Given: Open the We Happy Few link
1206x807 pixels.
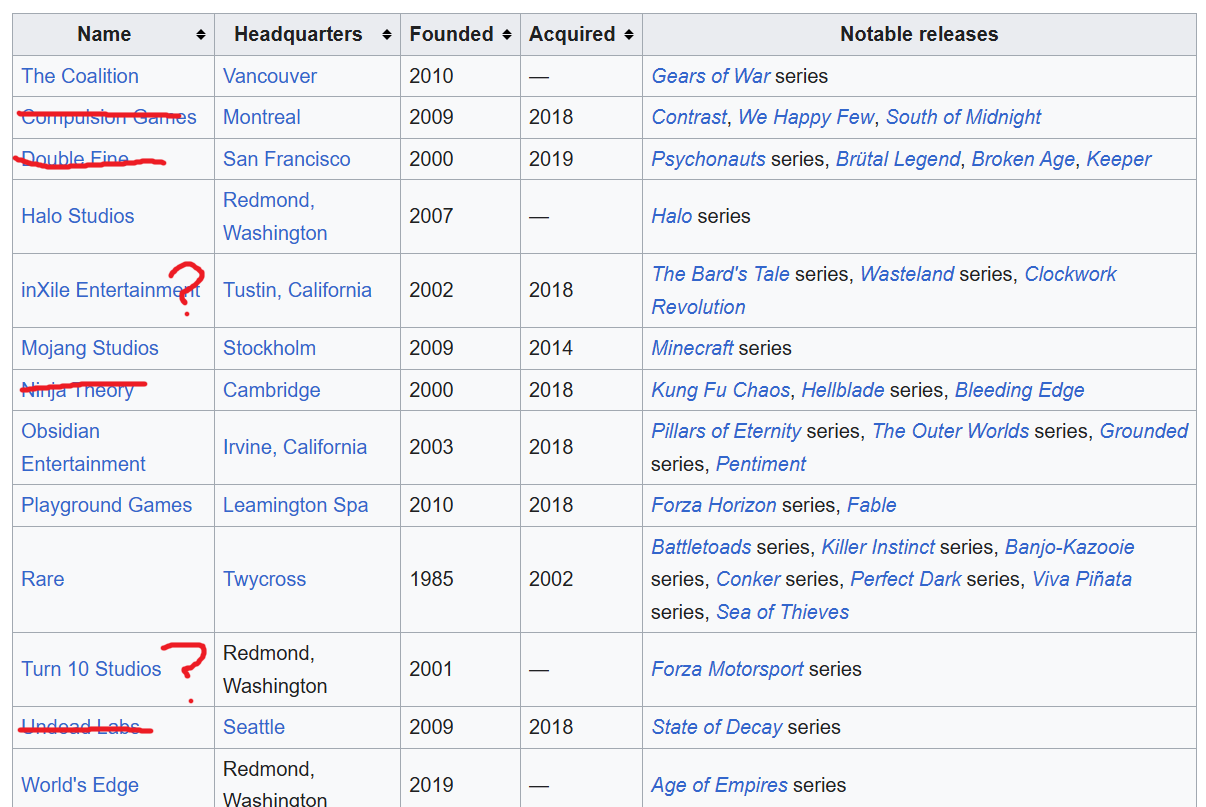Looking at the screenshot, I should pyautogui.click(x=806, y=117).
